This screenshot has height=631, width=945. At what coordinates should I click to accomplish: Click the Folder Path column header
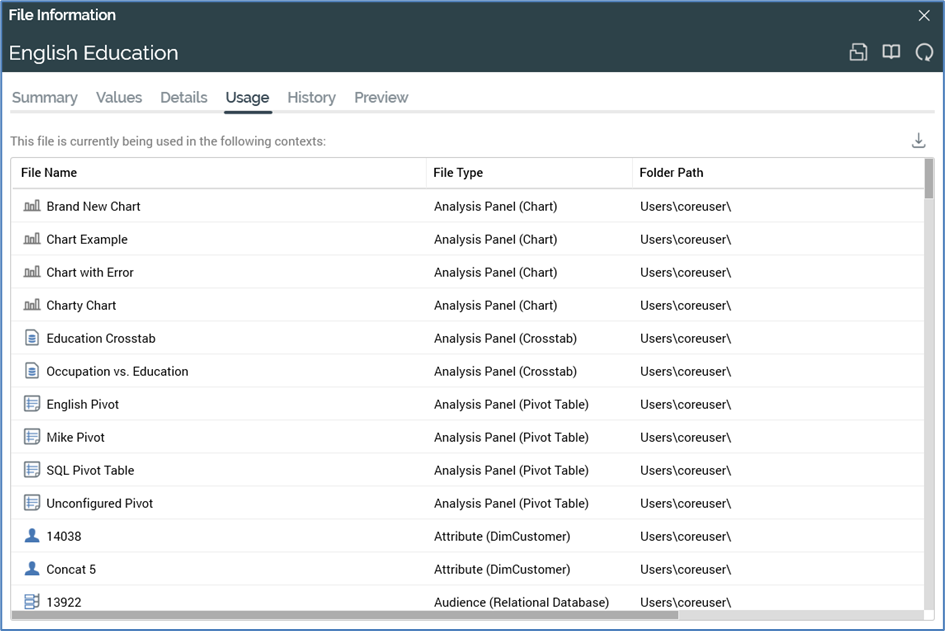point(671,173)
